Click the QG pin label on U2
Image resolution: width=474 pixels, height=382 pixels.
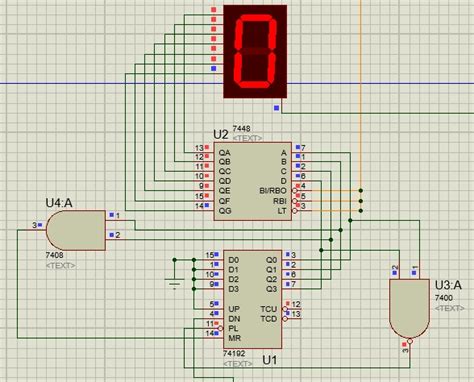[225, 211]
